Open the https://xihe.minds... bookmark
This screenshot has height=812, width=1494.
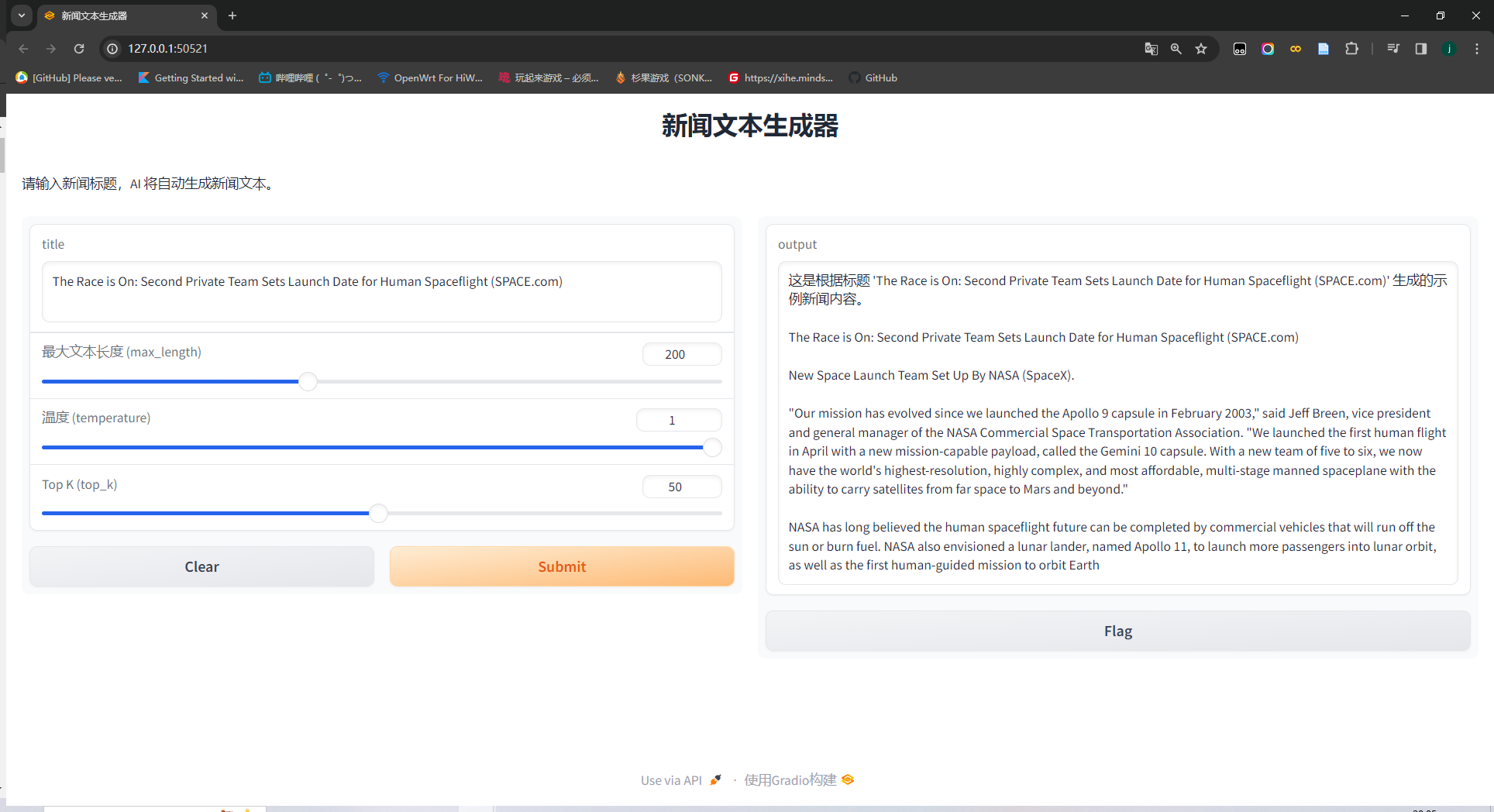coord(780,77)
